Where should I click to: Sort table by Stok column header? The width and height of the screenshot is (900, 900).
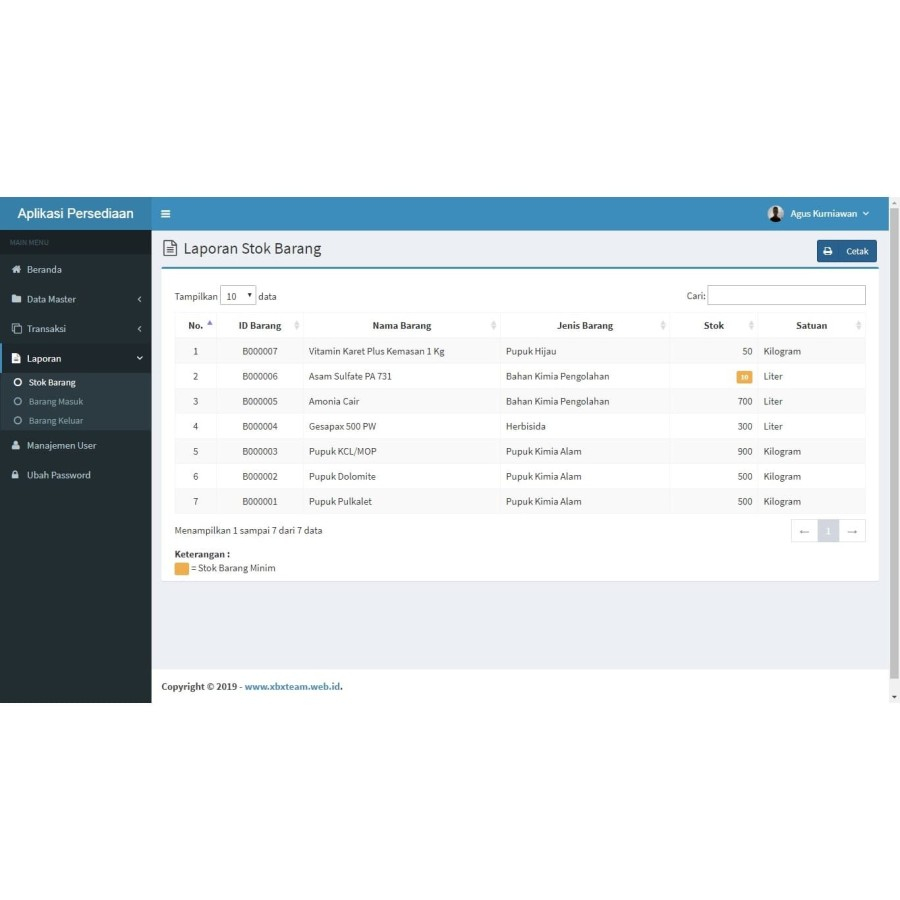(713, 326)
